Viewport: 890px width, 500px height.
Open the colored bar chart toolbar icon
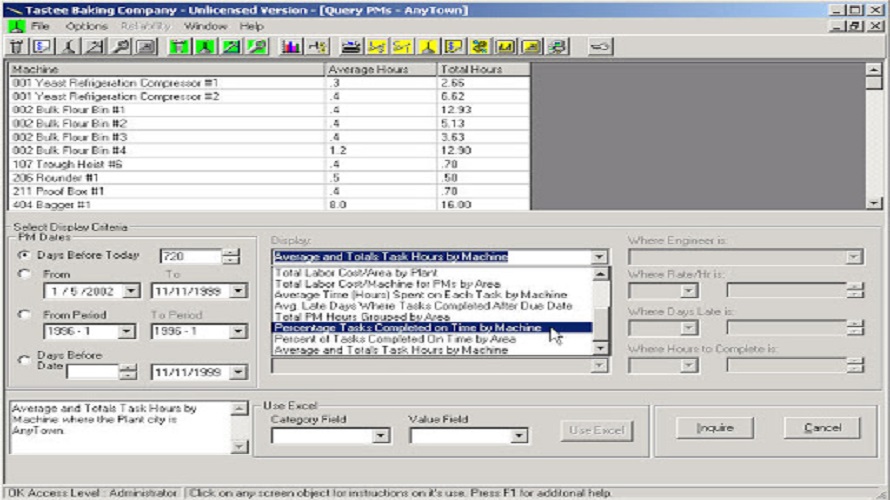click(291, 47)
